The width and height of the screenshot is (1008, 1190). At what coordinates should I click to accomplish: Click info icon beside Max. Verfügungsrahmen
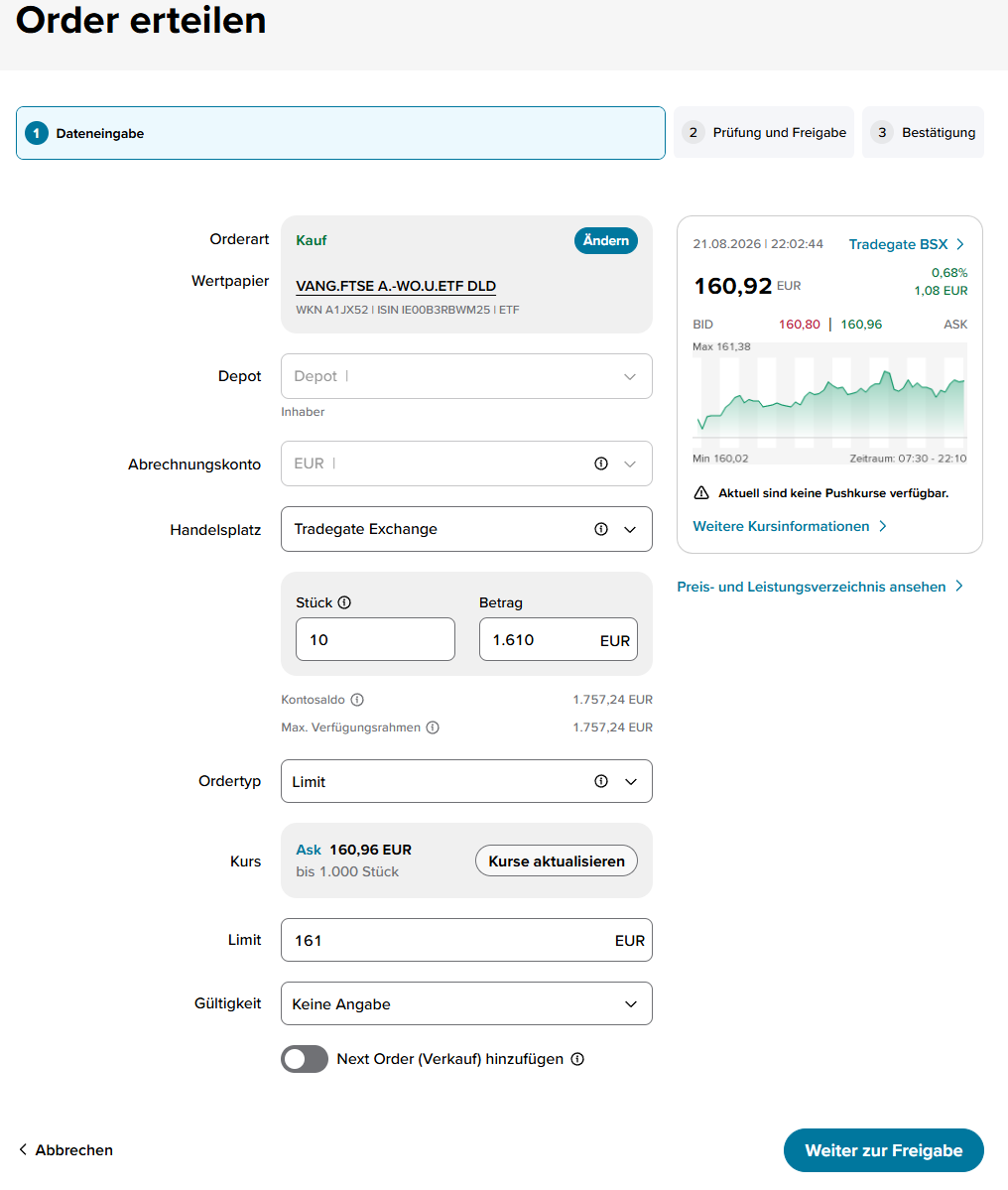tap(433, 727)
